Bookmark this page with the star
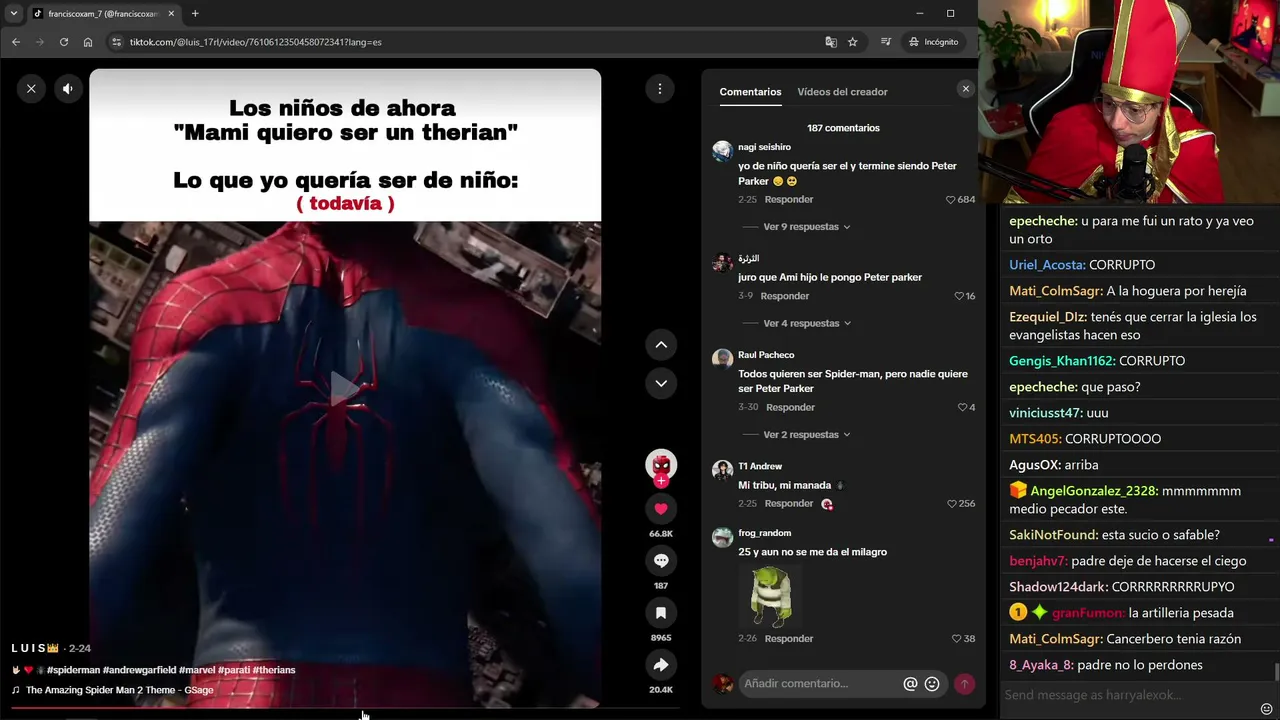 (853, 42)
